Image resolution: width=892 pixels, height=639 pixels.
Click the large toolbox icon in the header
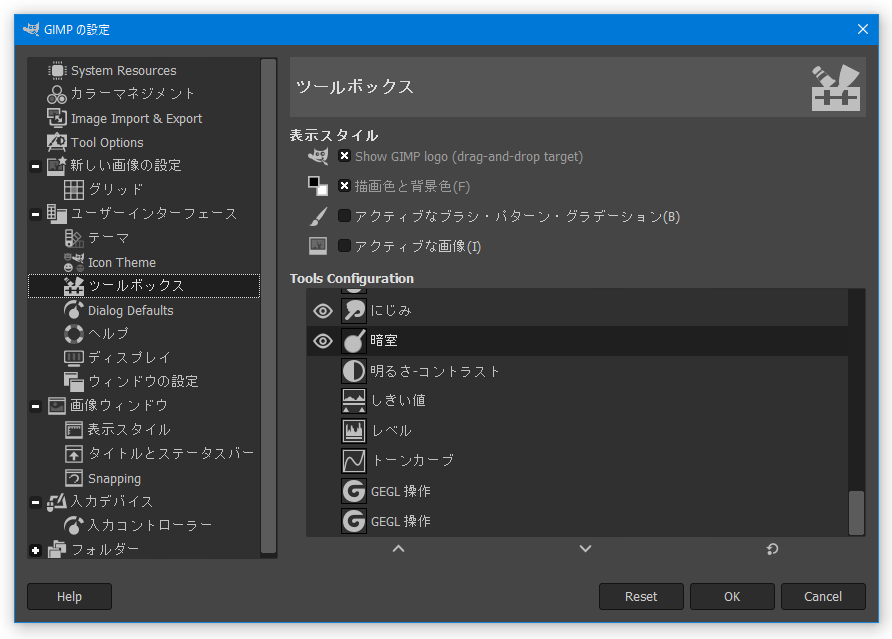tap(836, 87)
